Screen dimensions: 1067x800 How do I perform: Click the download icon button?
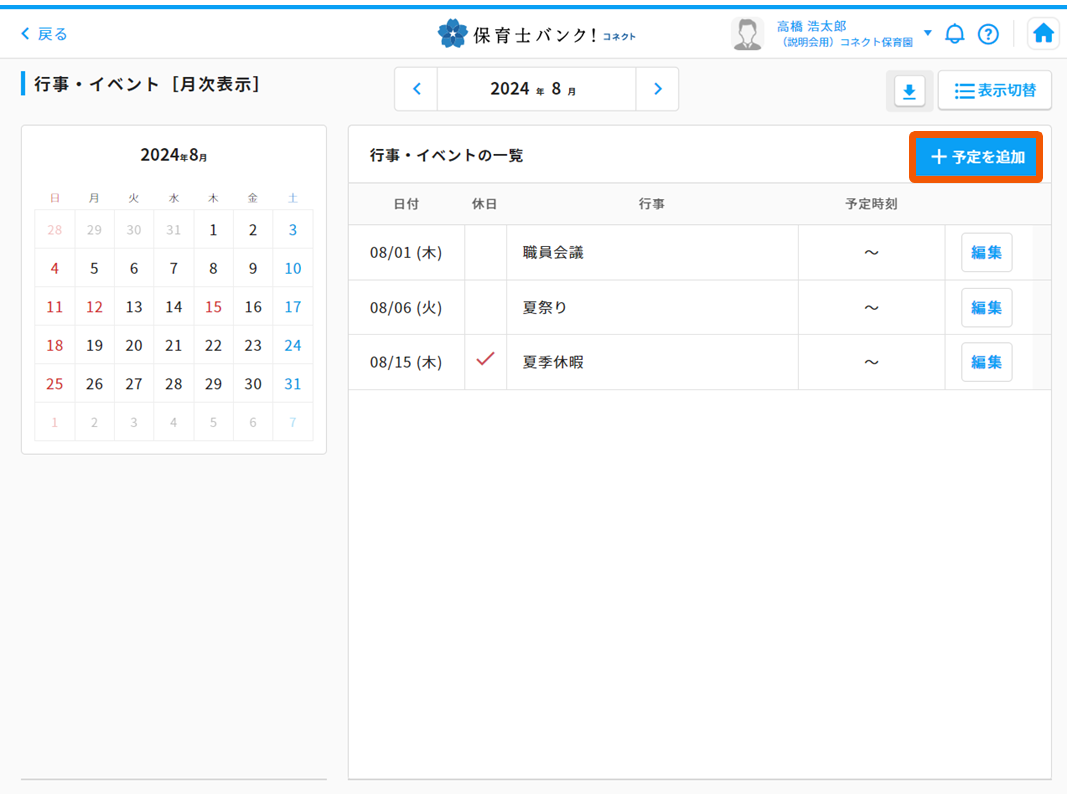tap(909, 91)
